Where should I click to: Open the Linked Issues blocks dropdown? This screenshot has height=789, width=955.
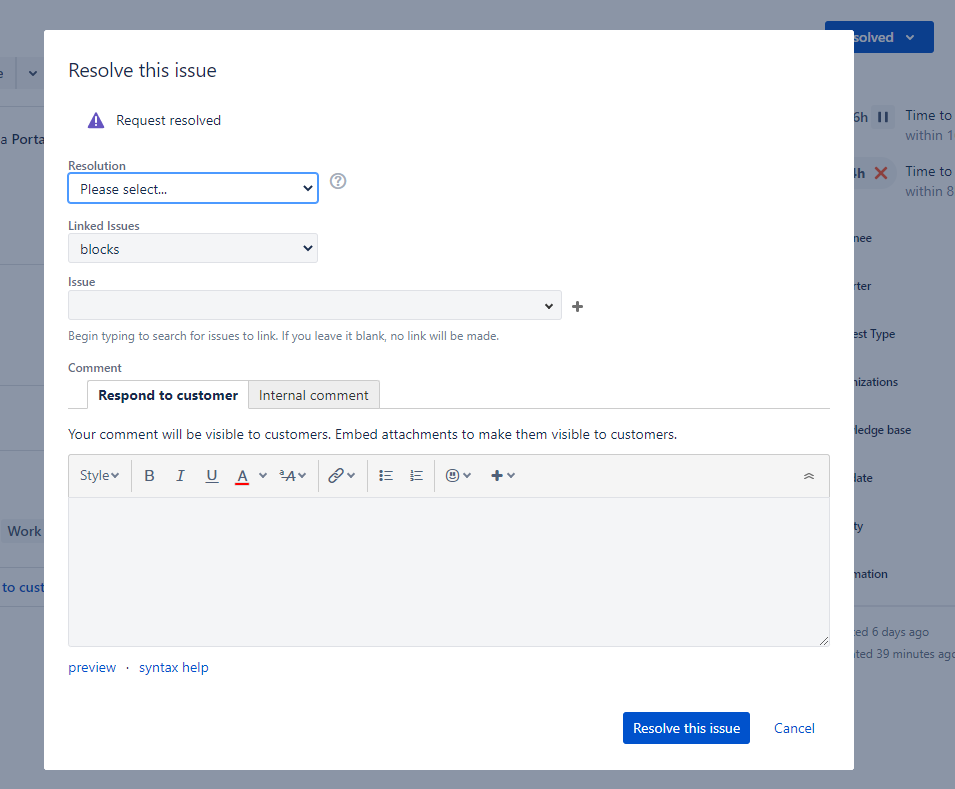click(x=193, y=248)
